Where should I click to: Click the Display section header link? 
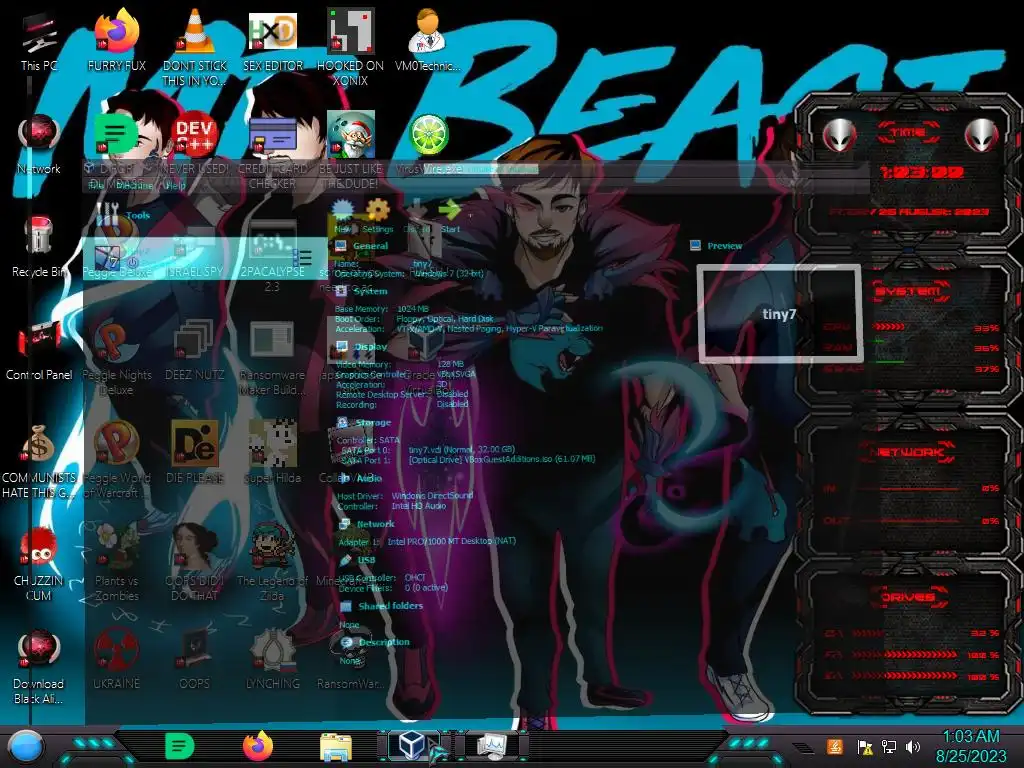[x=370, y=347]
